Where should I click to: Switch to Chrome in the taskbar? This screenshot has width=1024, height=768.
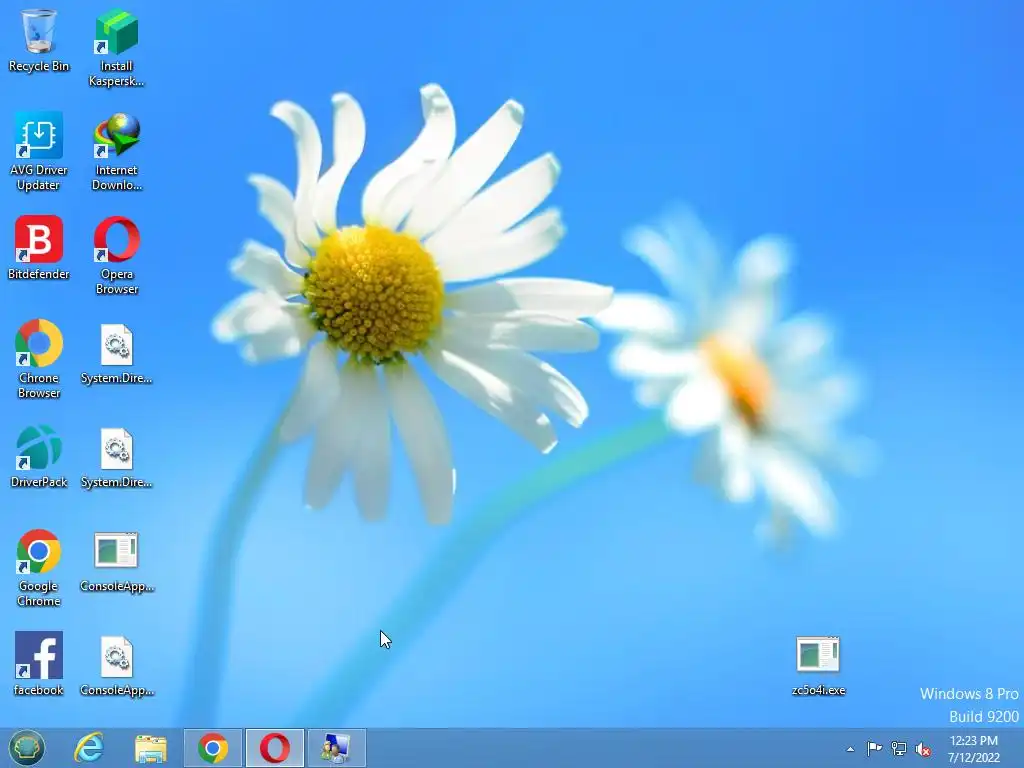click(213, 748)
